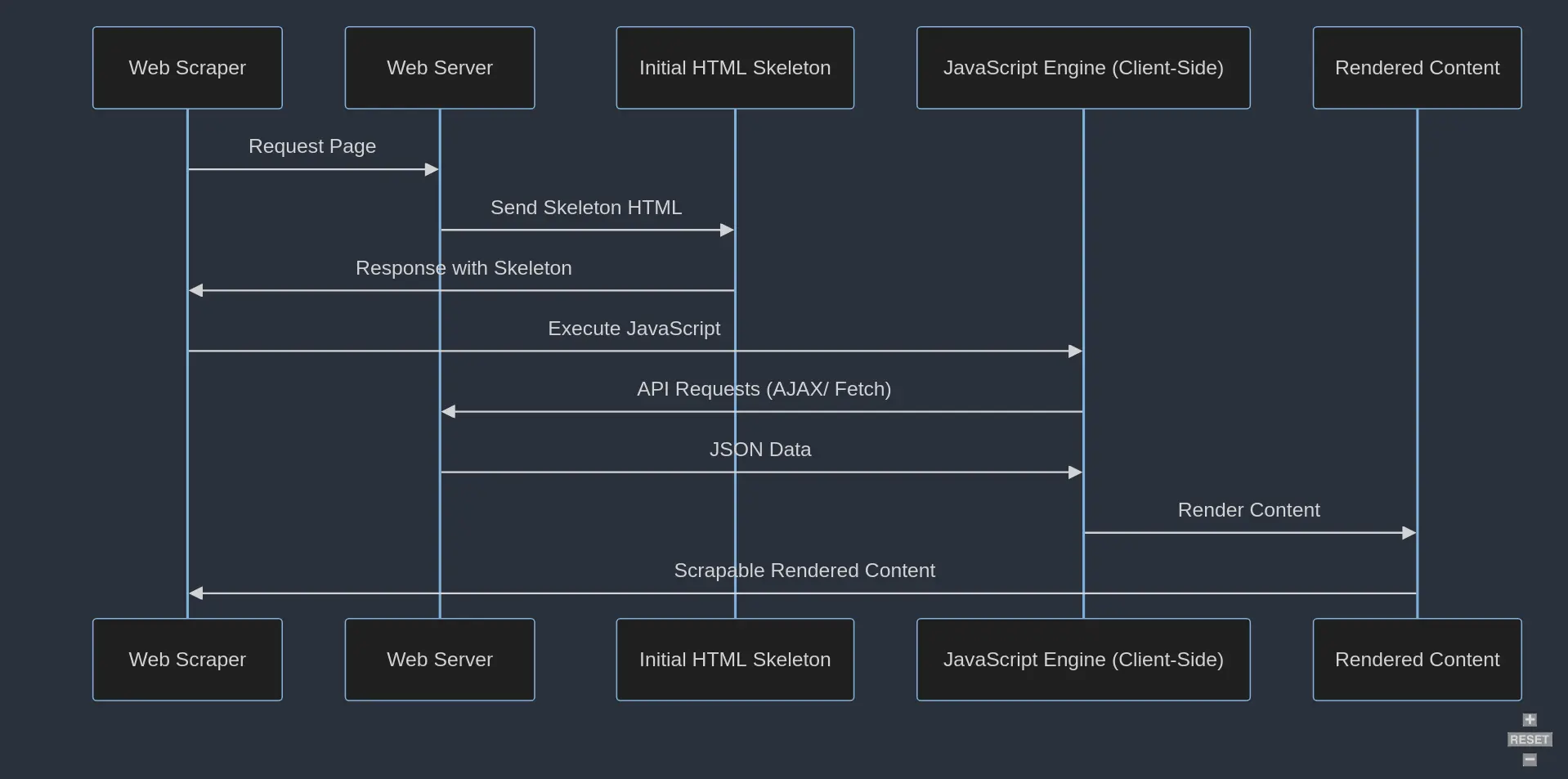Viewport: 1568px width, 779px height.
Task: Select the JavaScript Engine (Client-Side) top box
Action: pos(1082,68)
